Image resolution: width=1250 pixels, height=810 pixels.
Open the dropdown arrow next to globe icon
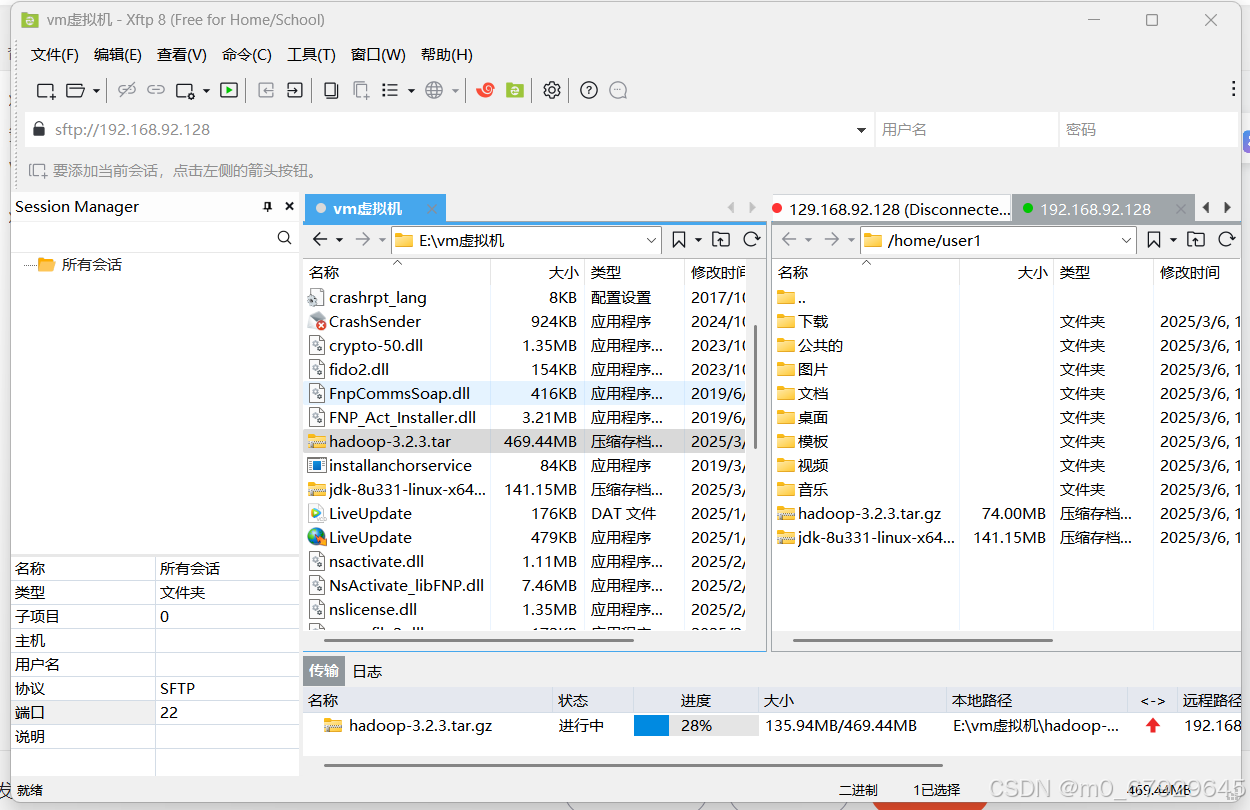[x=455, y=91]
